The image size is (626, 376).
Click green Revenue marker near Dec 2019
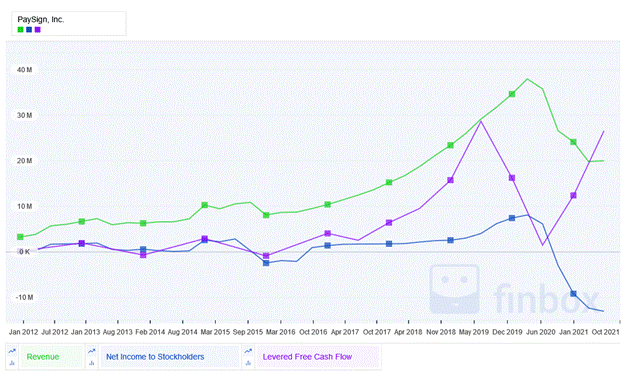click(512, 94)
